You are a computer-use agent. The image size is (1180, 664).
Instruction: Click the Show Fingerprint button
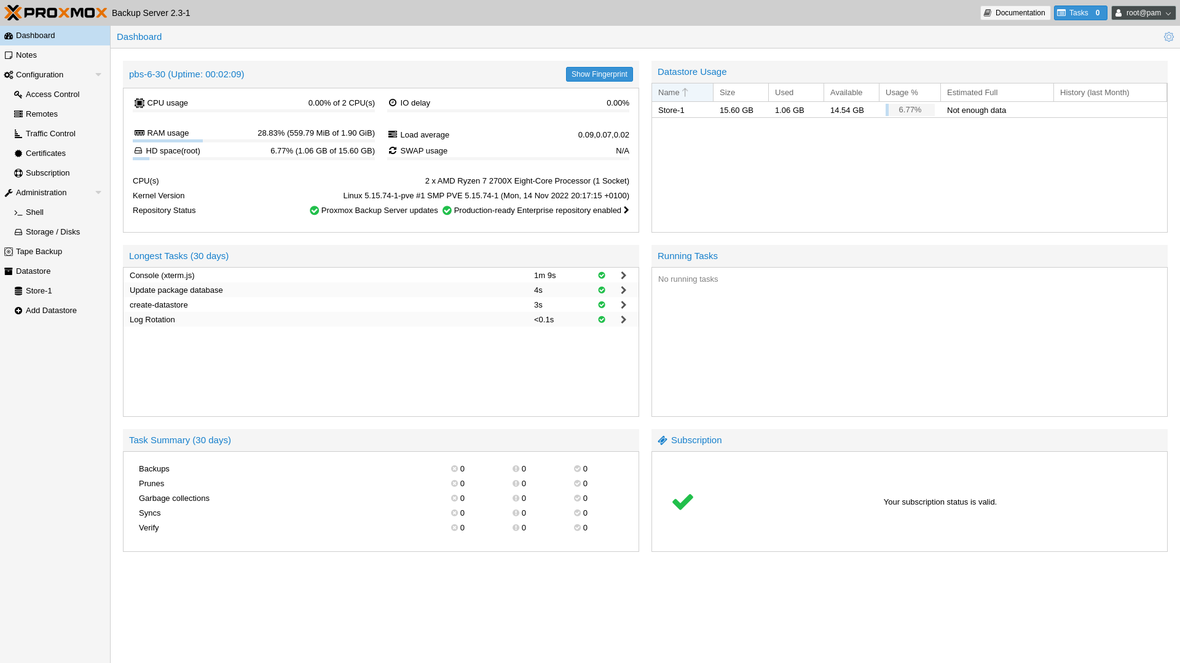point(599,73)
